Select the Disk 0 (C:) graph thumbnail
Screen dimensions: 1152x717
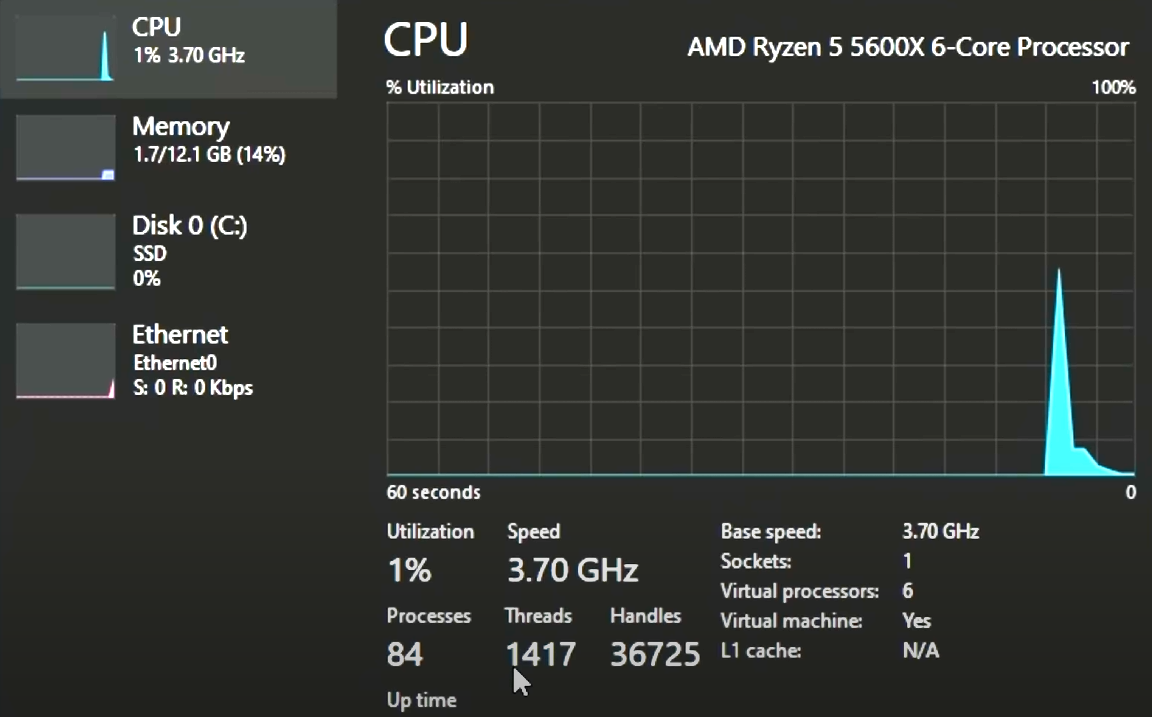tap(65, 251)
